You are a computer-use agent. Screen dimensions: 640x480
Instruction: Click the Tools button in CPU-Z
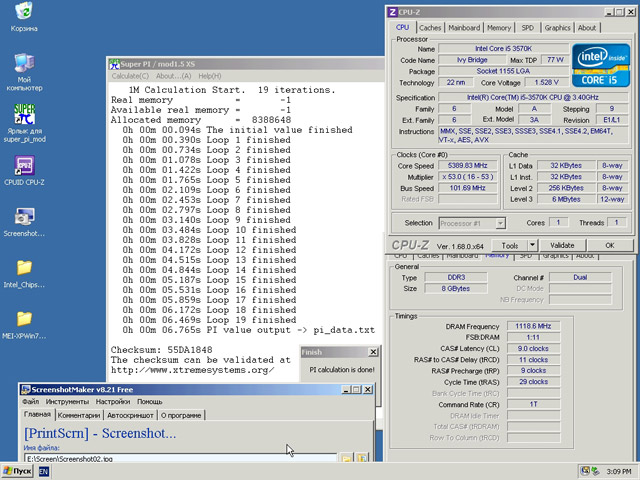[x=509, y=245]
